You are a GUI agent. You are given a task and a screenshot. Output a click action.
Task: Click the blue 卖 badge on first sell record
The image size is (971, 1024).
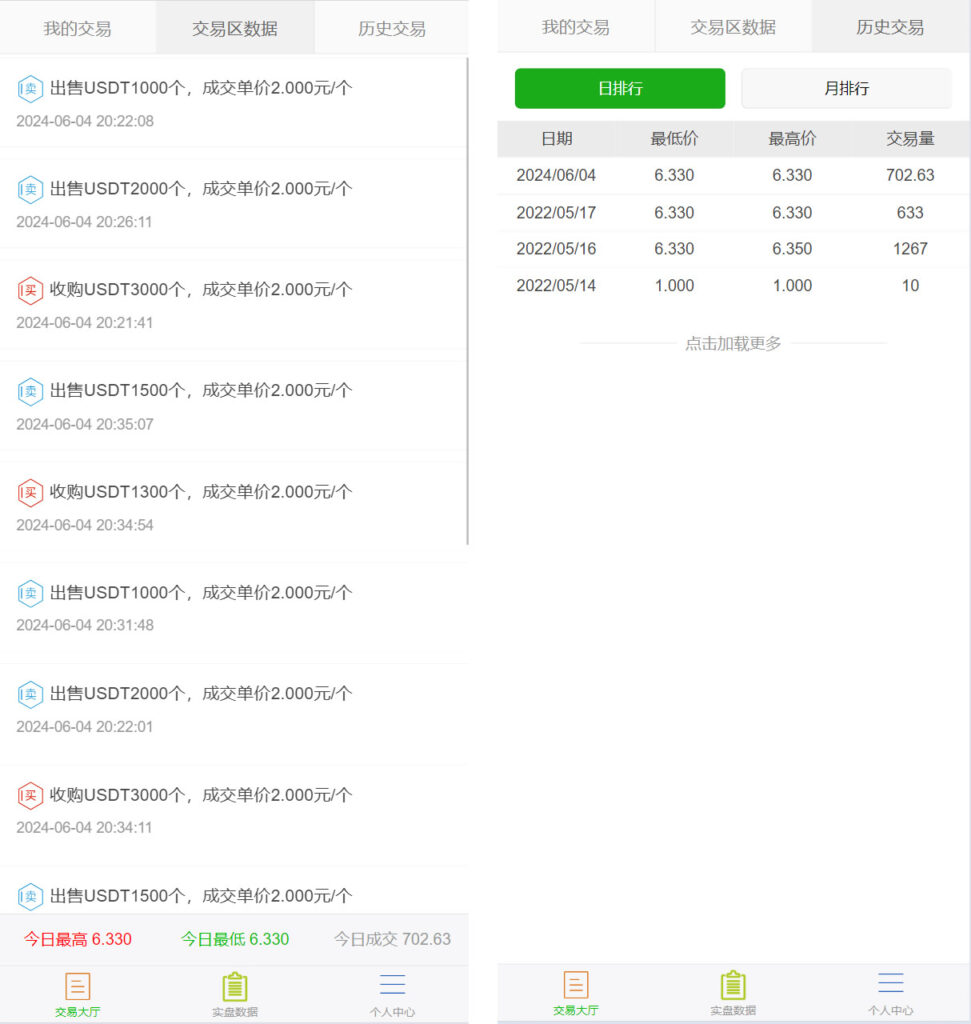[x=30, y=88]
